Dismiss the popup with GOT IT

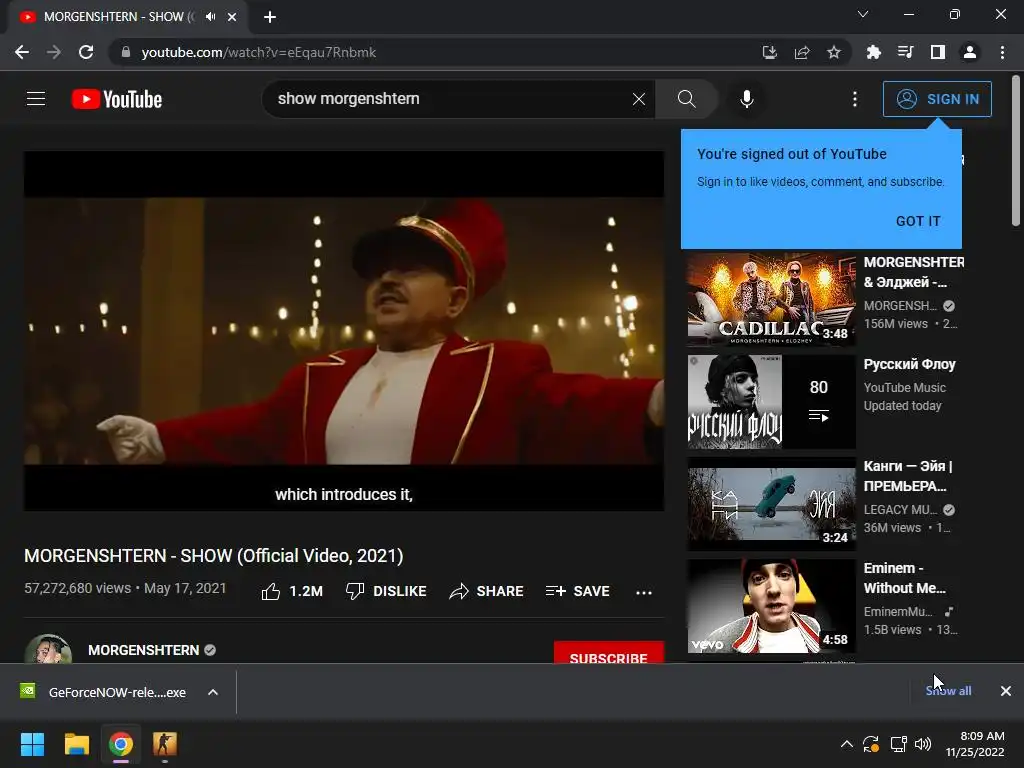(x=918, y=221)
